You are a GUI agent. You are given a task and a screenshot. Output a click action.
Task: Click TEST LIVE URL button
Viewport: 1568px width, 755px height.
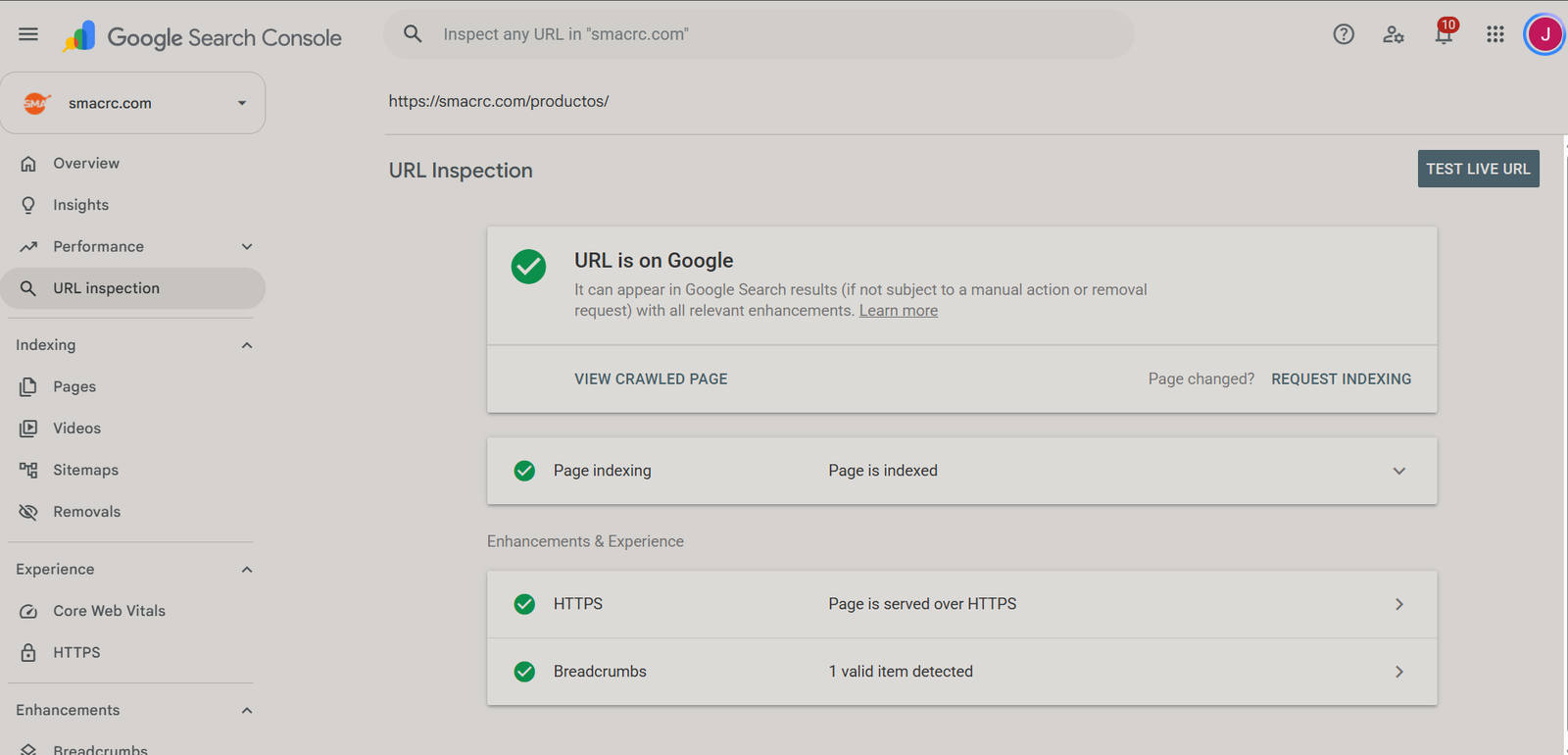click(1478, 169)
